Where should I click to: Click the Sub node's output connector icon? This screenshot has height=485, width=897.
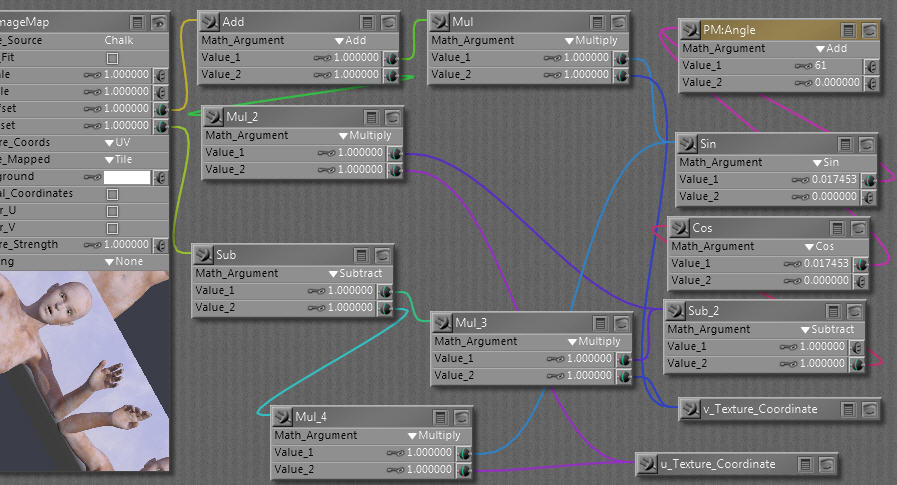[x=203, y=255]
